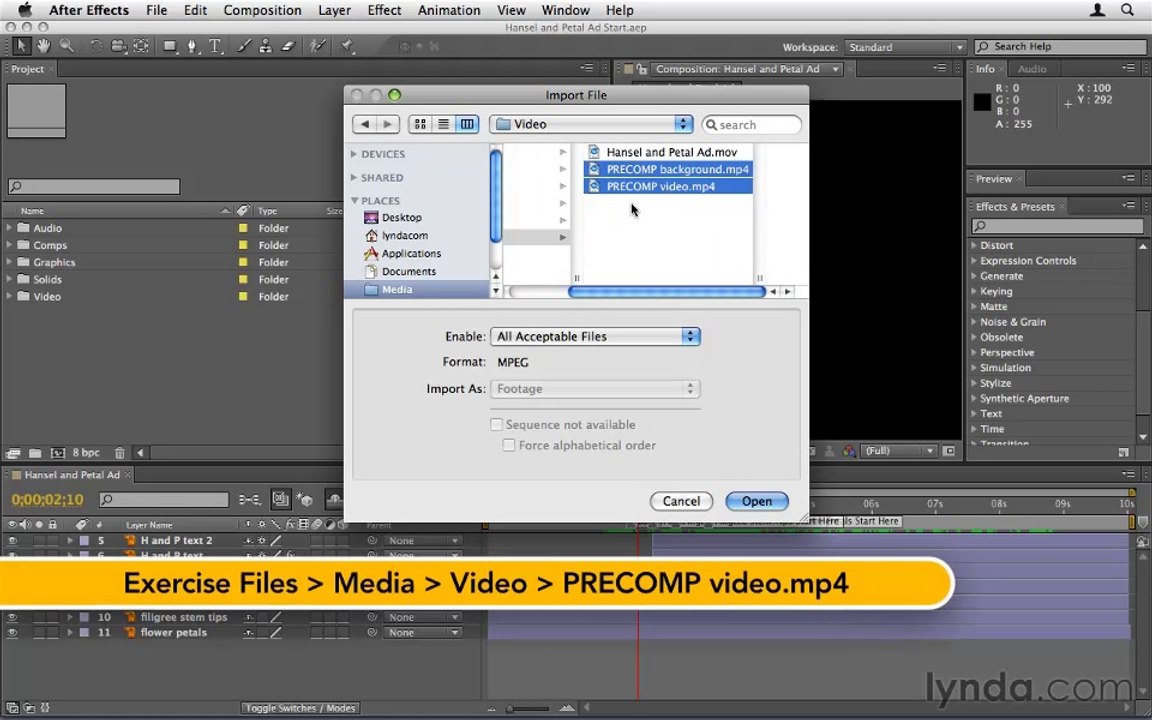Hide the H and P text 2 layer
The image size is (1152, 720).
[x=12, y=540]
